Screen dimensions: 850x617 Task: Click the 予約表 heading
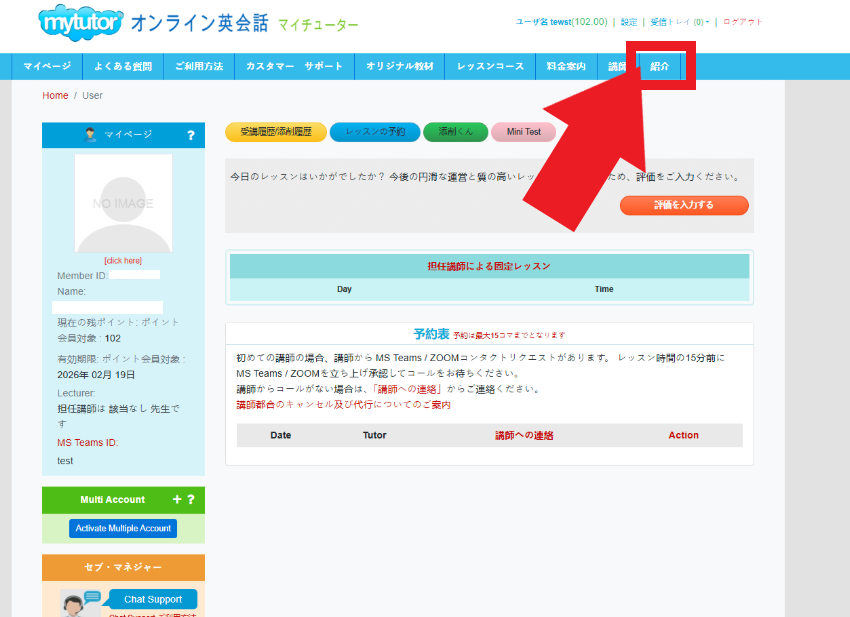[x=432, y=334]
